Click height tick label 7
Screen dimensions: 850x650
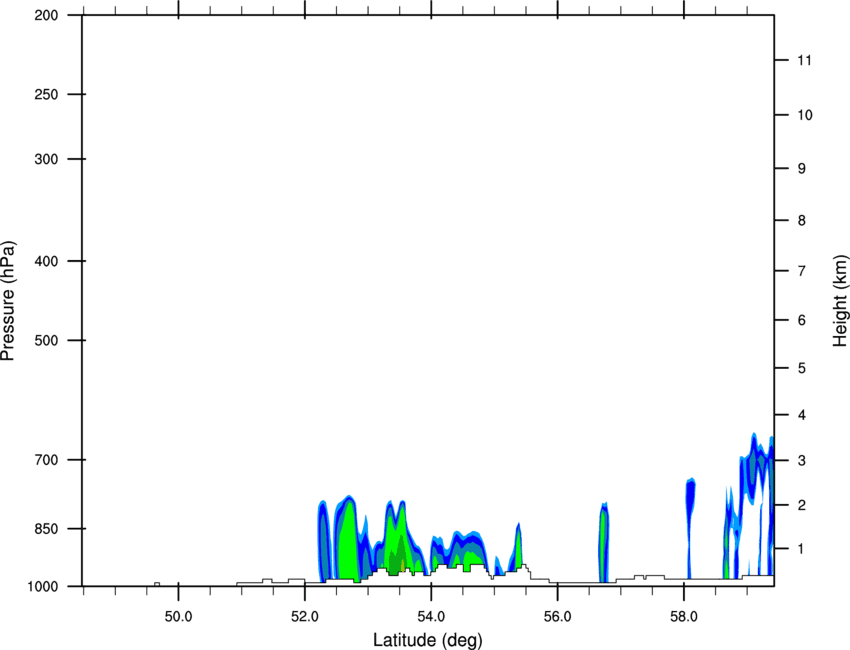(x=802, y=271)
